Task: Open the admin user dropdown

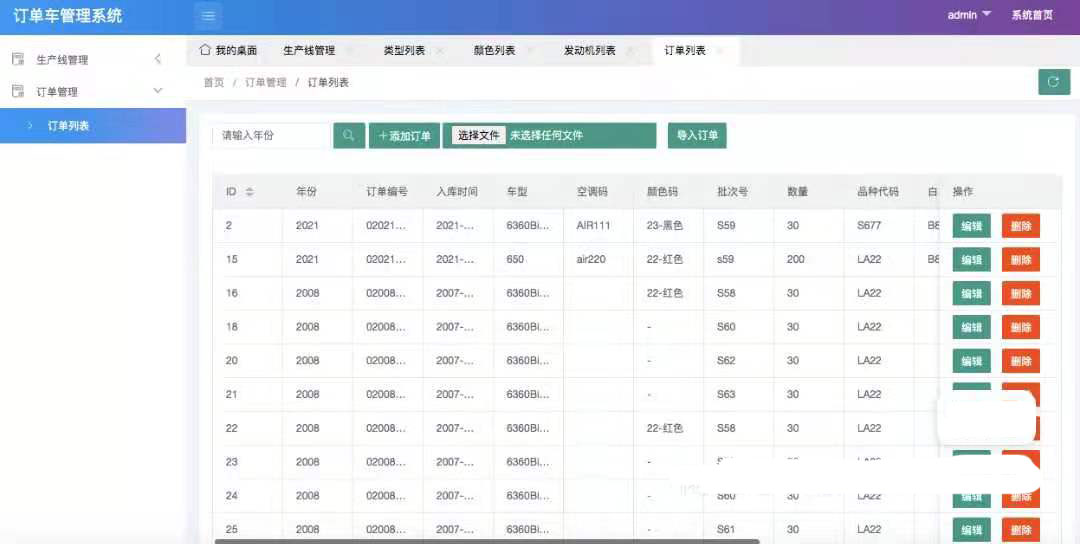Action: click(969, 15)
